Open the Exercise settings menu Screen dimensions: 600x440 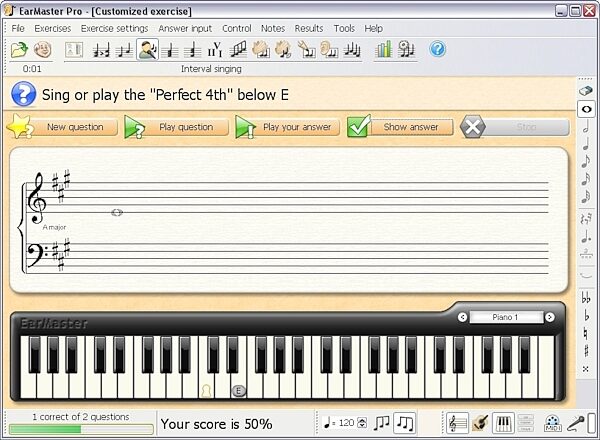point(114,29)
